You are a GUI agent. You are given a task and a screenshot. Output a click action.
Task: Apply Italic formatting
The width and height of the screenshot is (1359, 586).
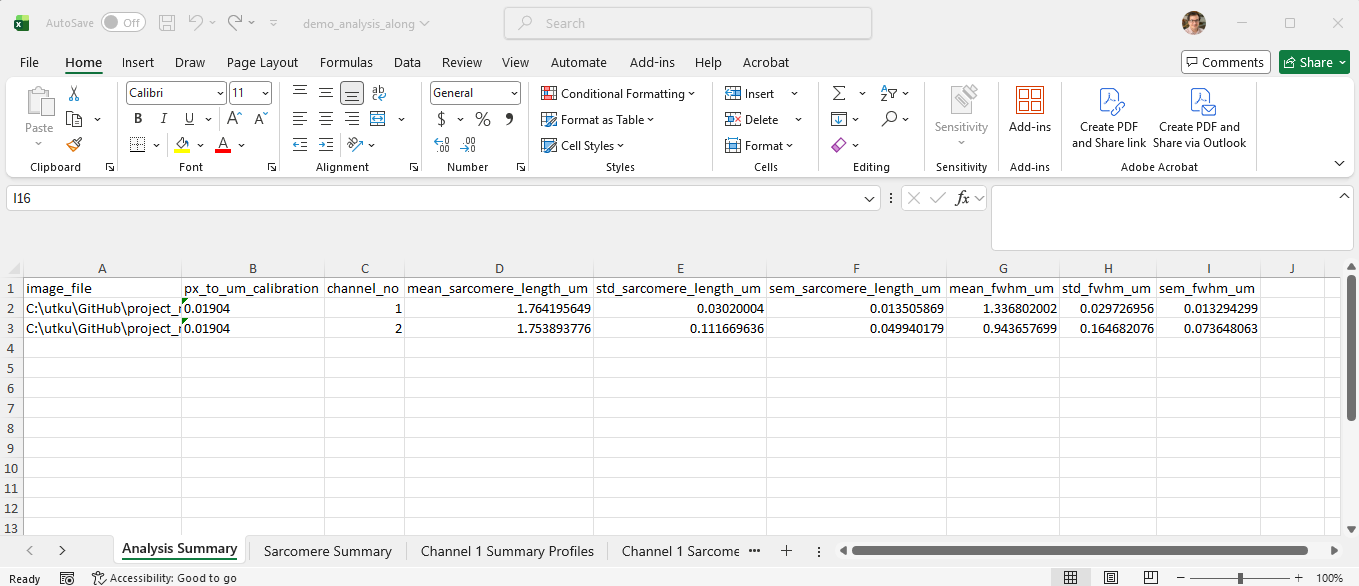coord(164,119)
